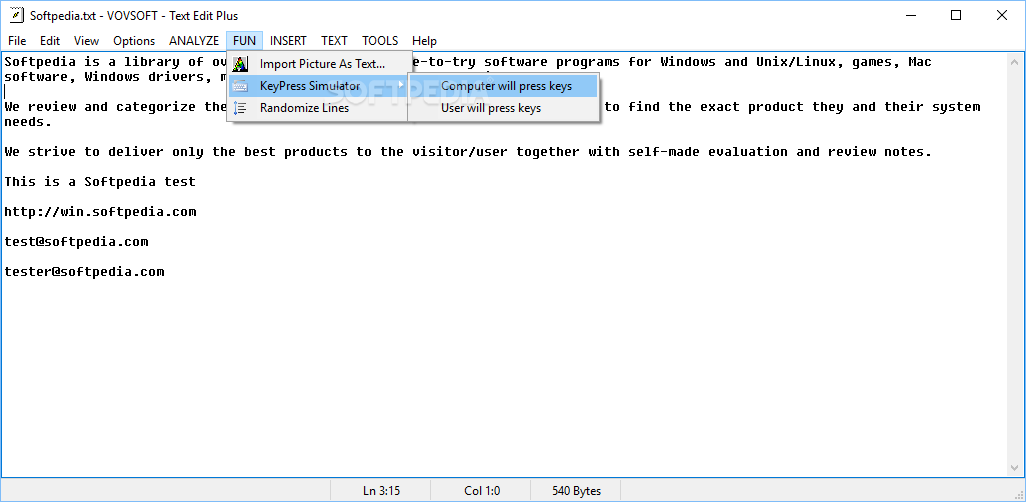Select User will press keys
The image size is (1026, 502).
click(x=503, y=108)
